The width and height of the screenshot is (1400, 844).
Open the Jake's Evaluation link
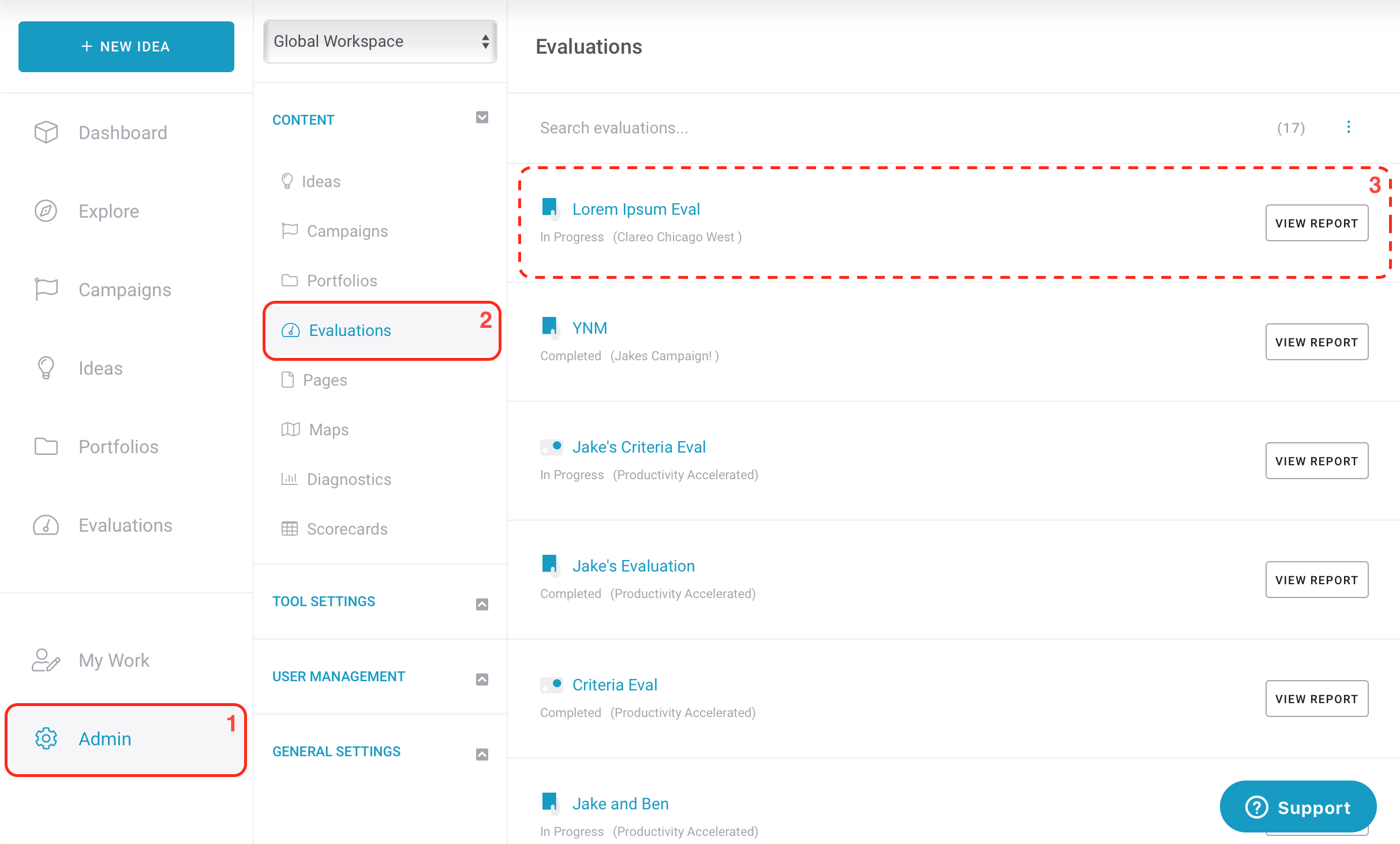click(634, 566)
